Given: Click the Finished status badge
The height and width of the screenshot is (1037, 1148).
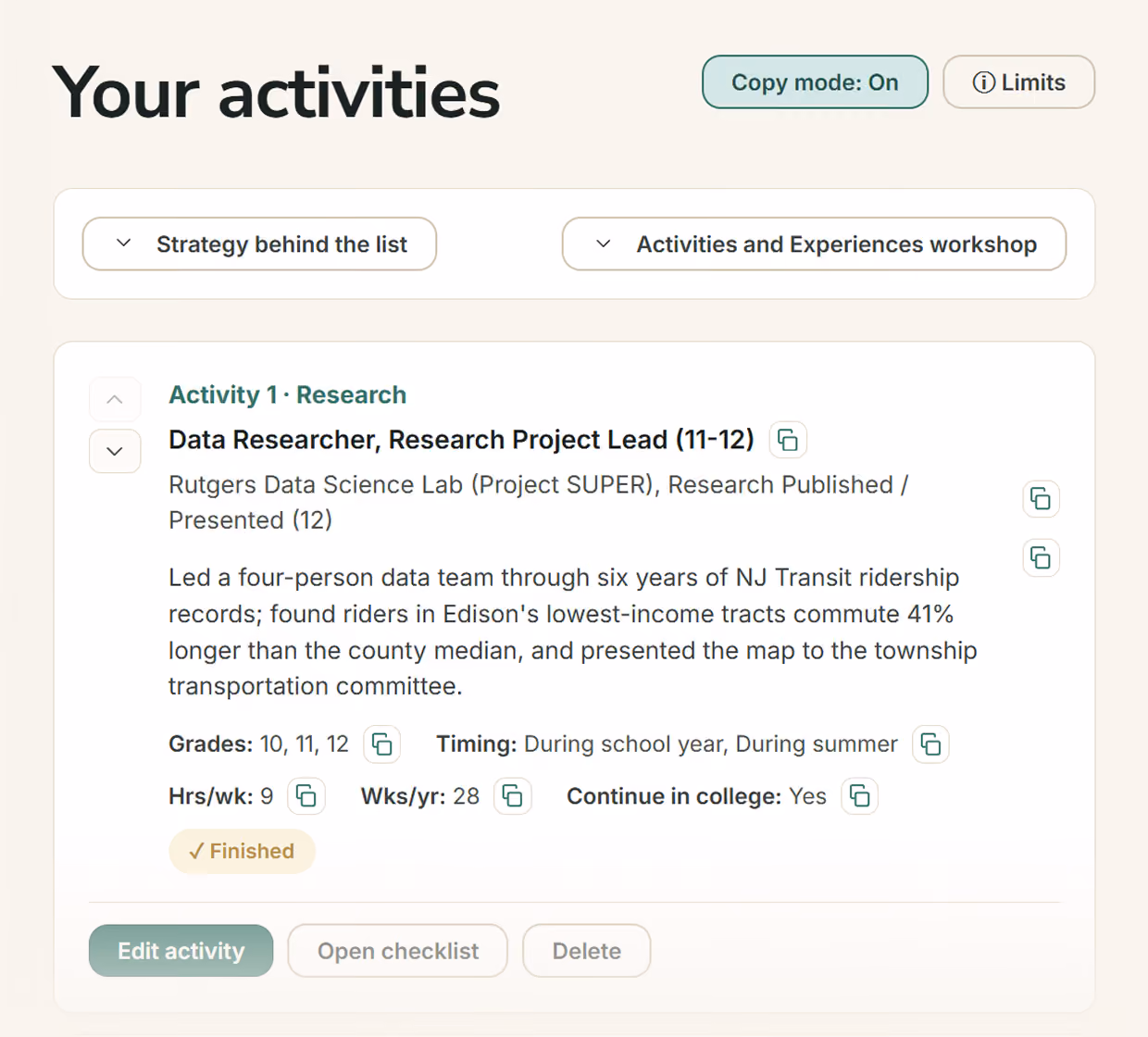Looking at the screenshot, I should tap(242, 852).
